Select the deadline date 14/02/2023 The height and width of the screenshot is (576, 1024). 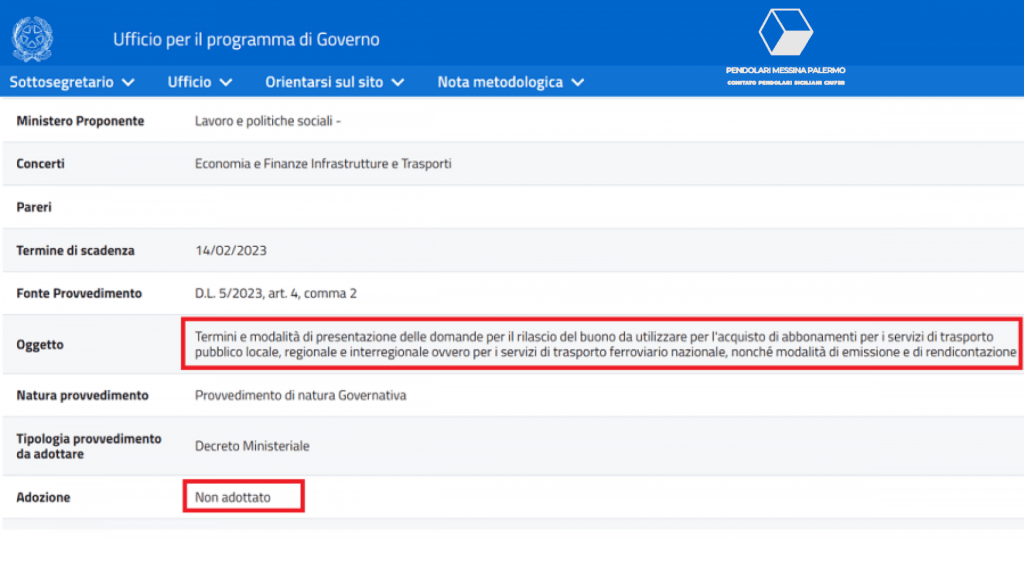click(x=231, y=250)
